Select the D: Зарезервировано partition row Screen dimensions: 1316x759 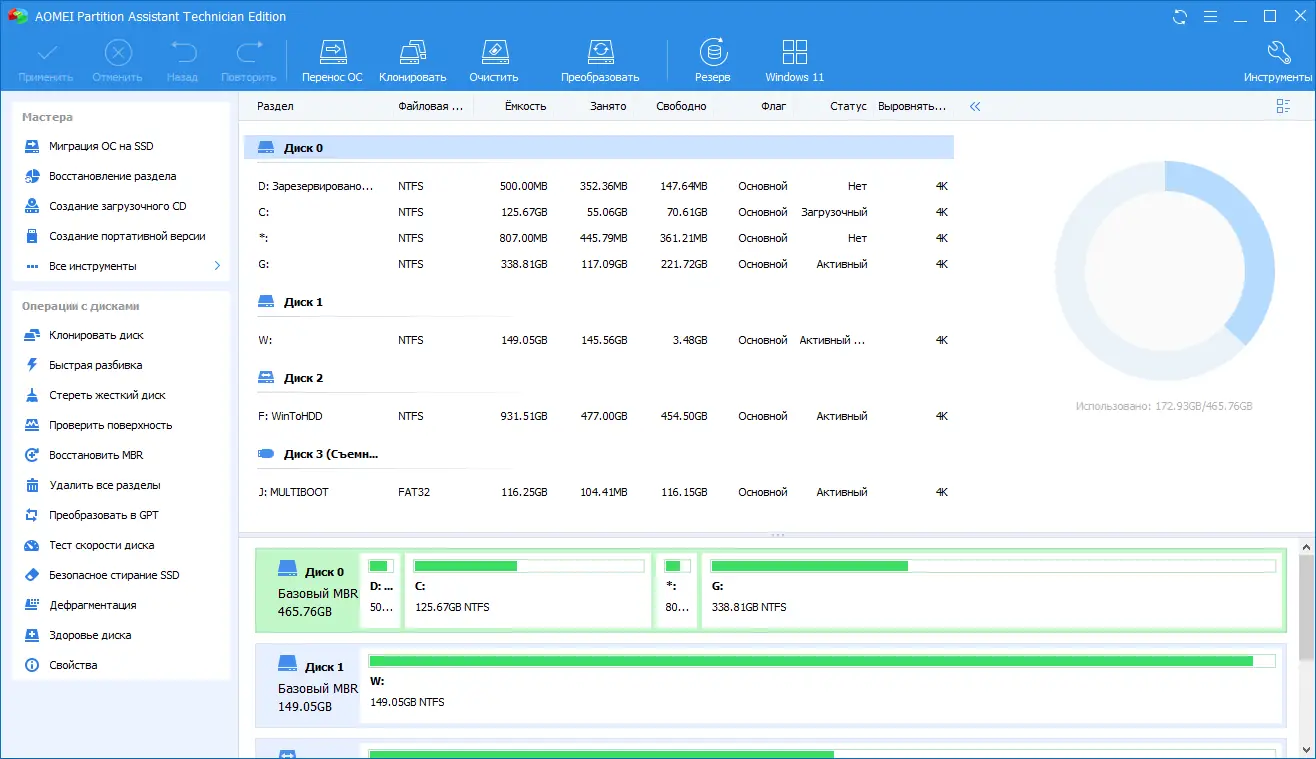[599, 186]
